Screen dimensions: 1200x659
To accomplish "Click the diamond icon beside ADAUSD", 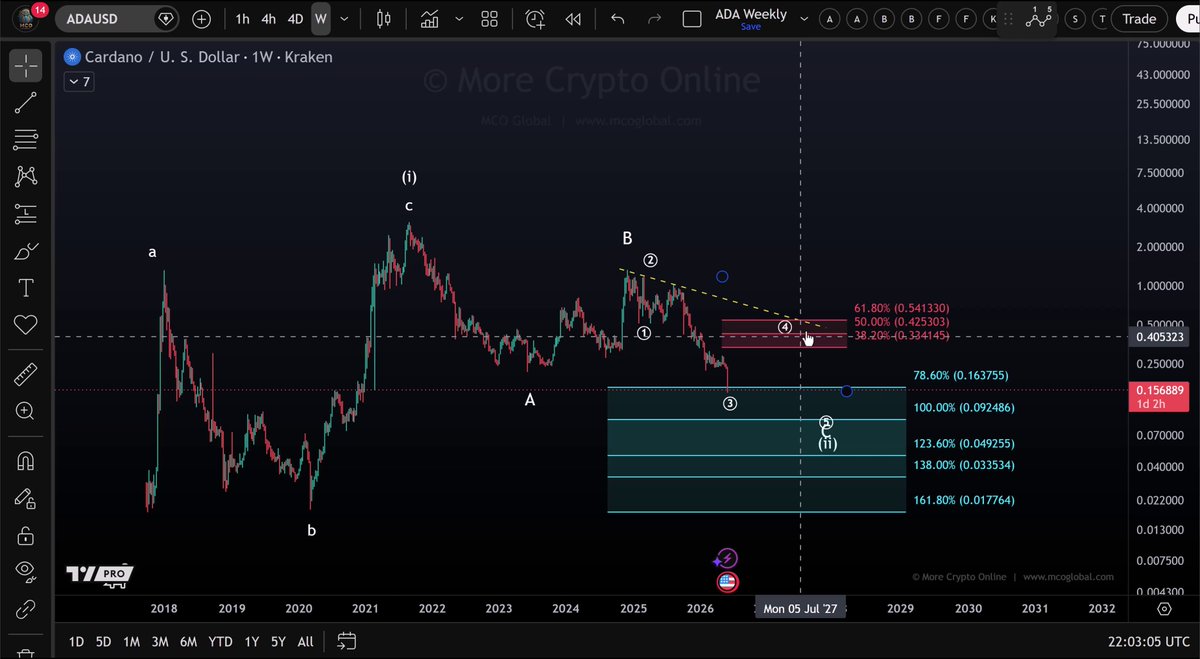I will pyautogui.click(x=166, y=18).
